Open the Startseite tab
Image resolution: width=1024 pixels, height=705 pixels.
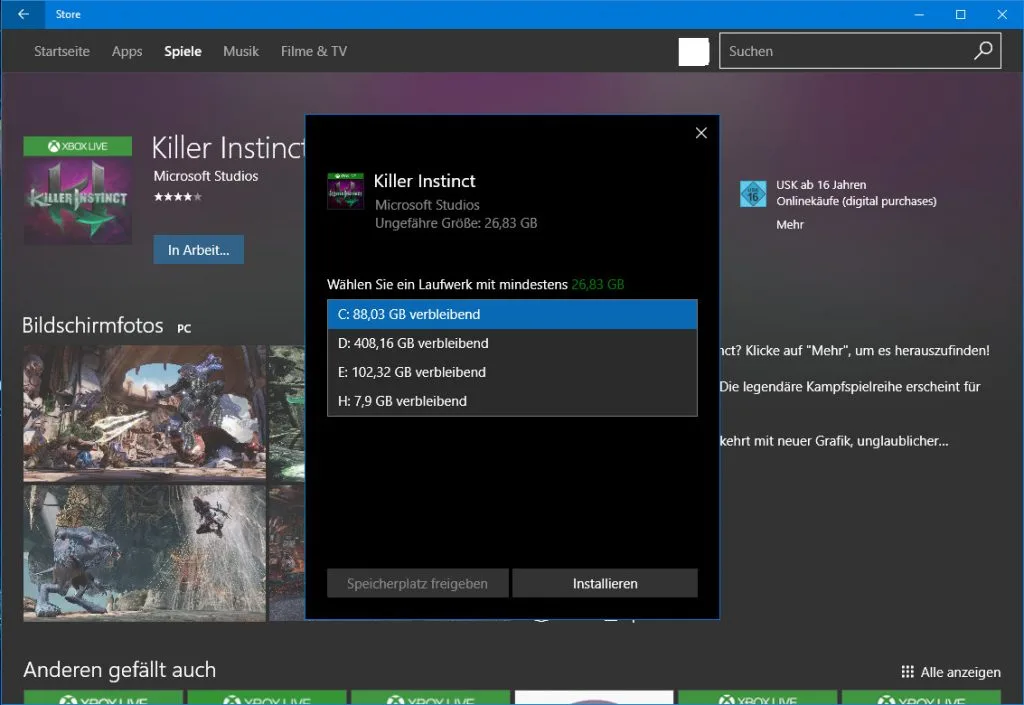(61, 51)
